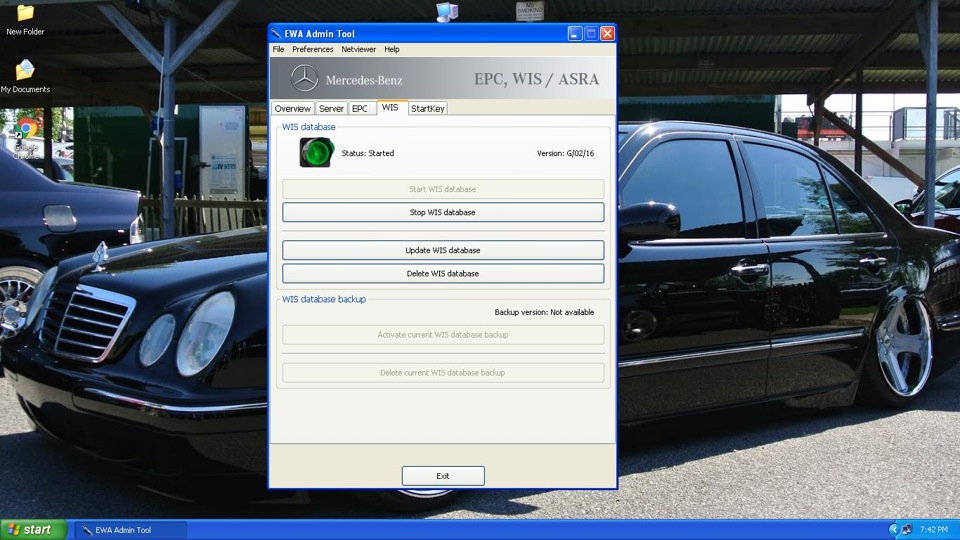Click Start WIS database button
Screen dimensions: 960x540
pyautogui.click(x=443, y=189)
